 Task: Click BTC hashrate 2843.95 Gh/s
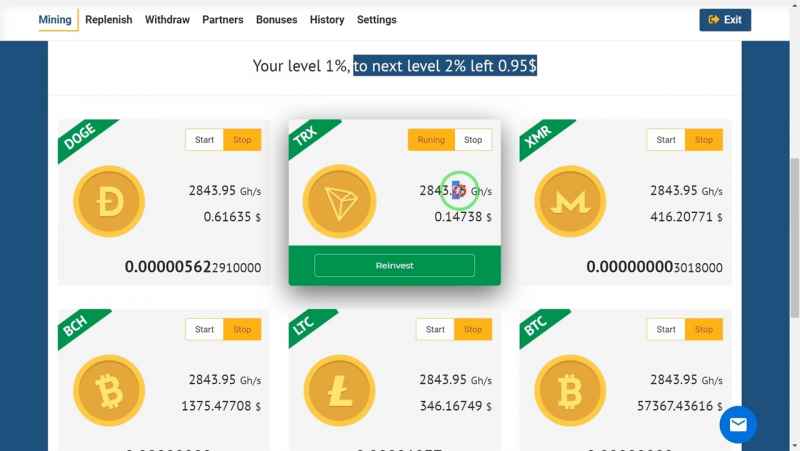[686, 380]
